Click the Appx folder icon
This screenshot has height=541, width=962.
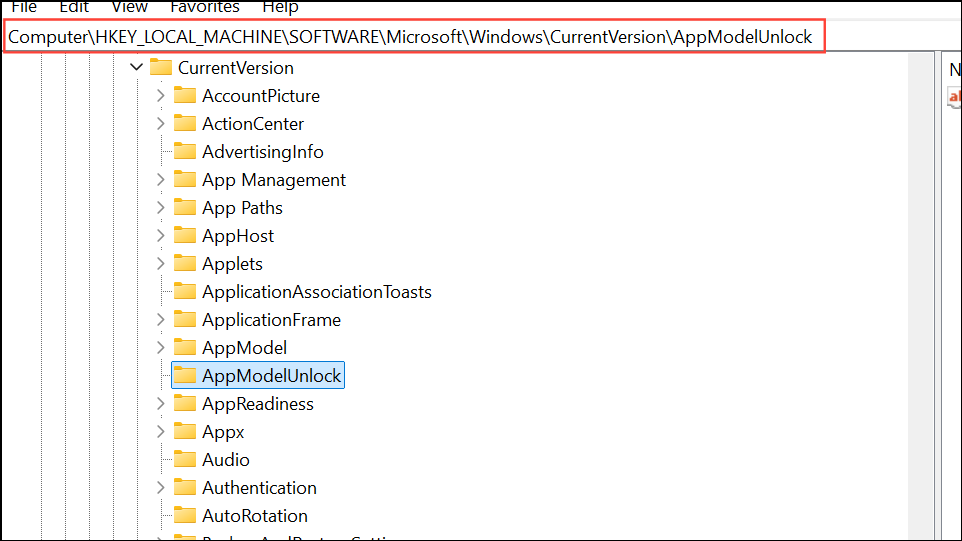(185, 431)
